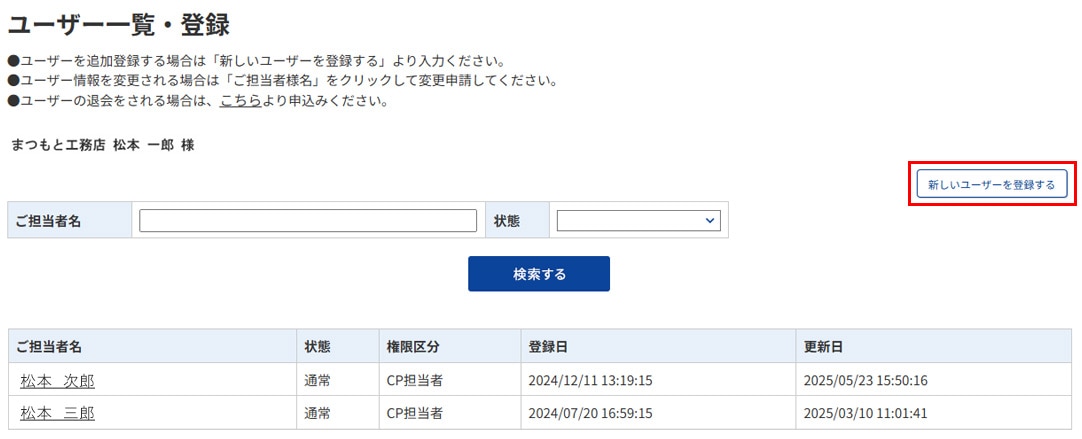Click CP担当者 cell in 松本 次郎 row
Image resolution: width=1082 pixels, height=439 pixels.
point(415,381)
